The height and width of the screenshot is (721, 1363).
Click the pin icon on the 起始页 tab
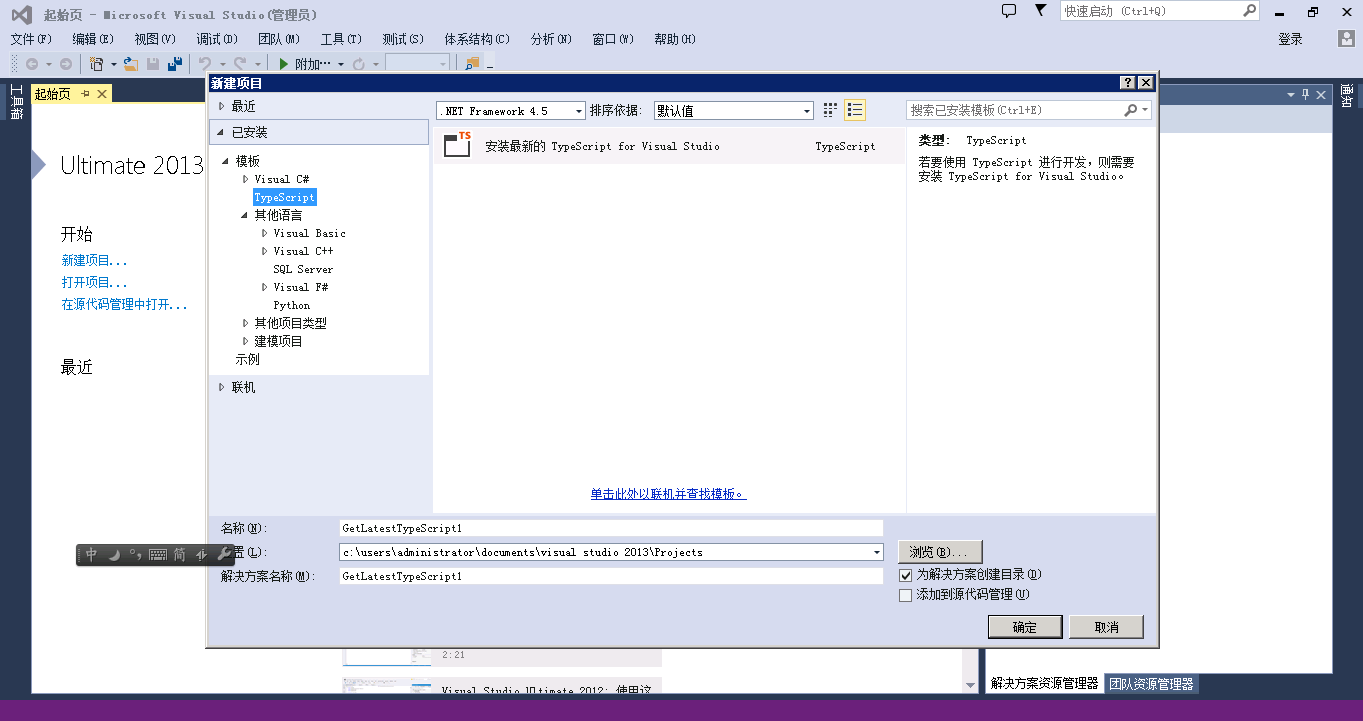85,93
